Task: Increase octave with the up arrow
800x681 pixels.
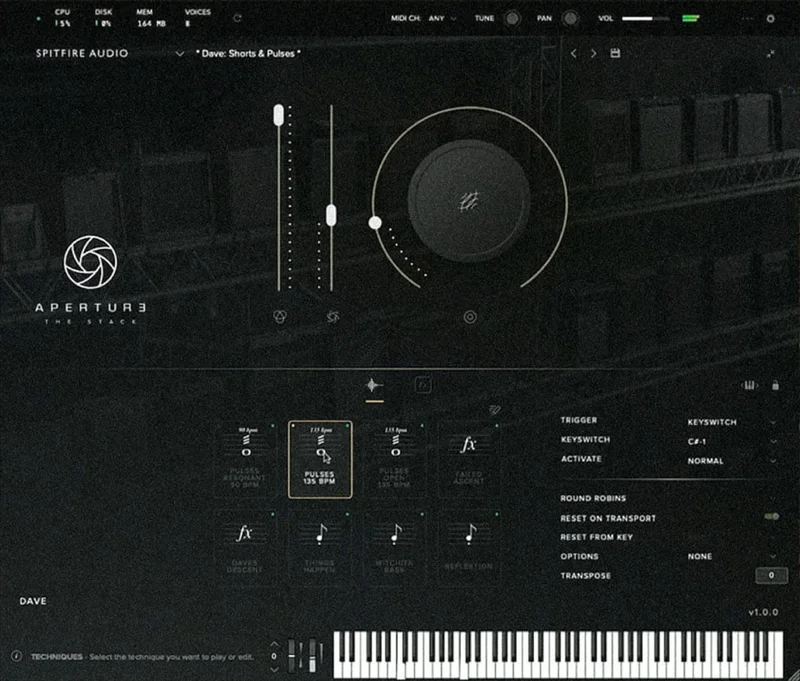Action: (274, 644)
